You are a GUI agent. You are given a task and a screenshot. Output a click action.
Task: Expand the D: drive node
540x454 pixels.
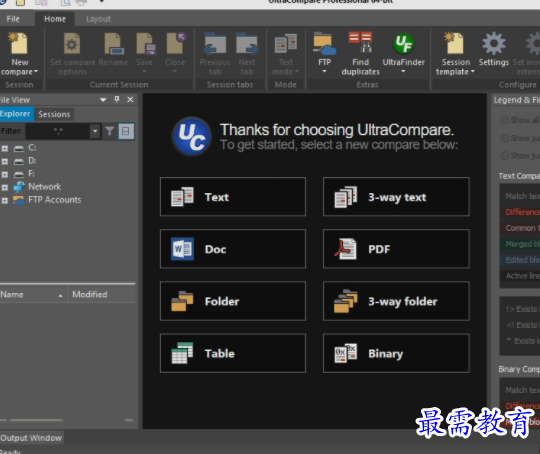5,162
